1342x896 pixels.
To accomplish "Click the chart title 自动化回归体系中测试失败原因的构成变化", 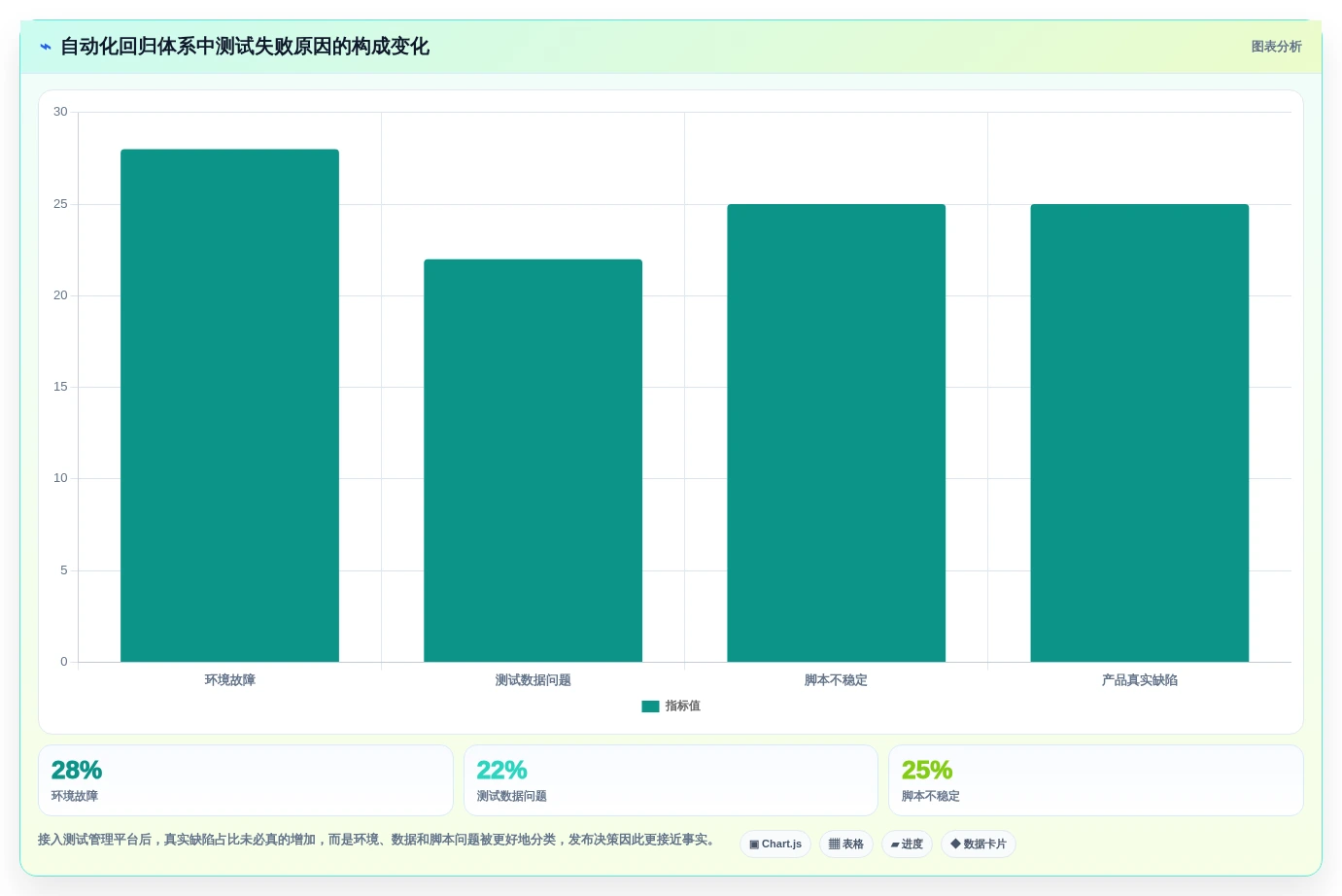I will (x=245, y=47).
